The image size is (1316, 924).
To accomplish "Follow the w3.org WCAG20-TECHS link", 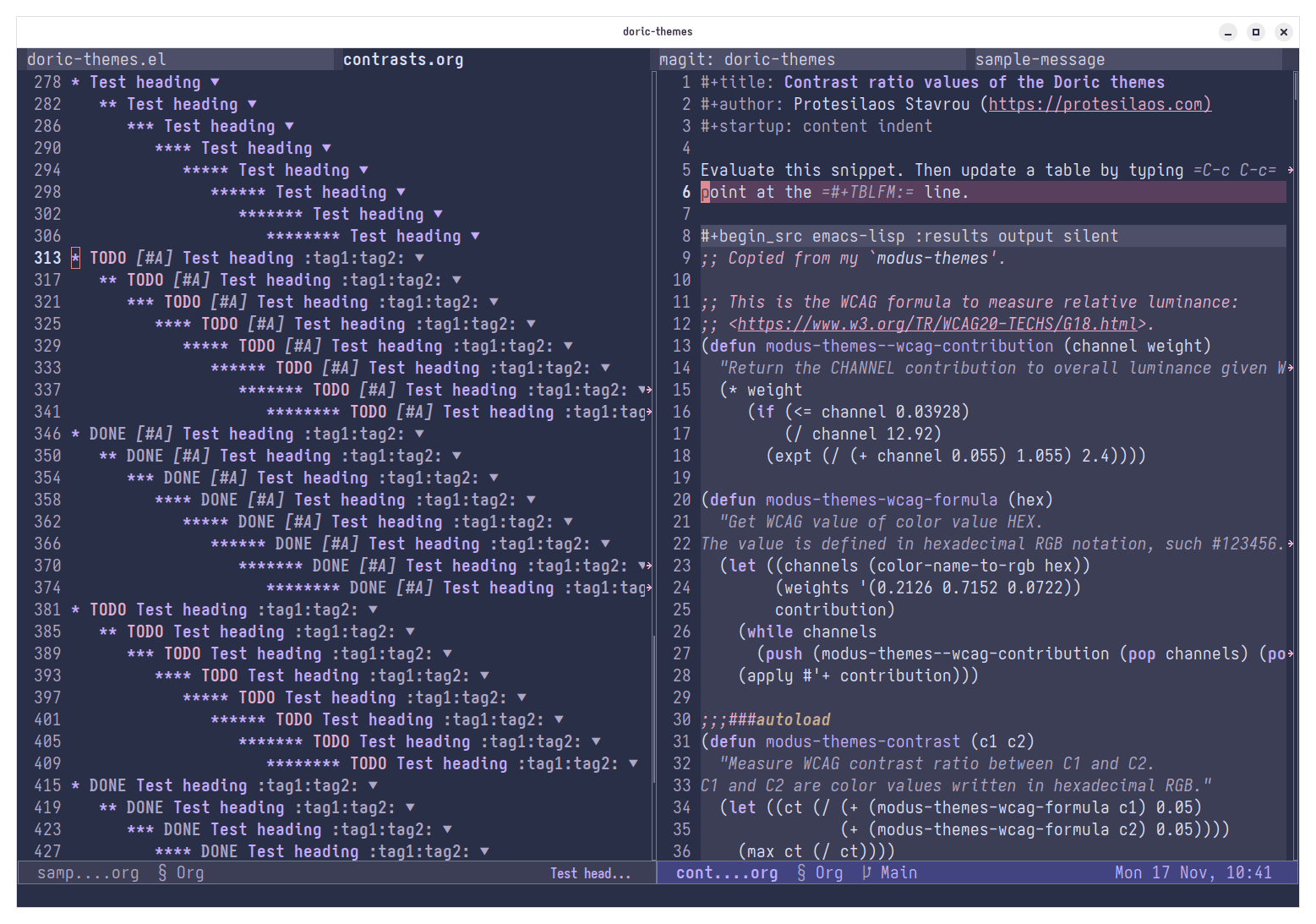I will [x=936, y=324].
